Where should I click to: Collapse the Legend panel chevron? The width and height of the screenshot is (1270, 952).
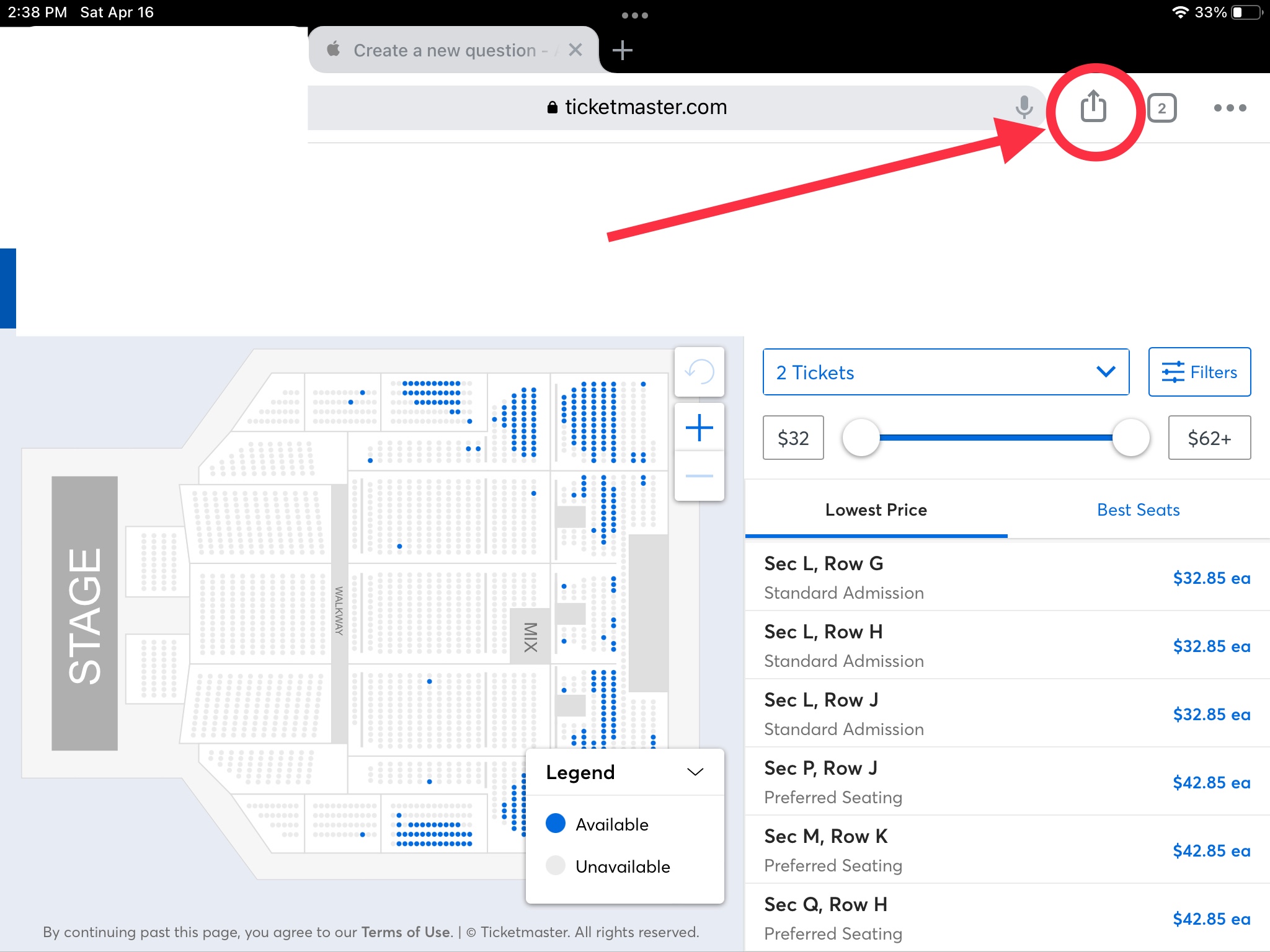695,772
